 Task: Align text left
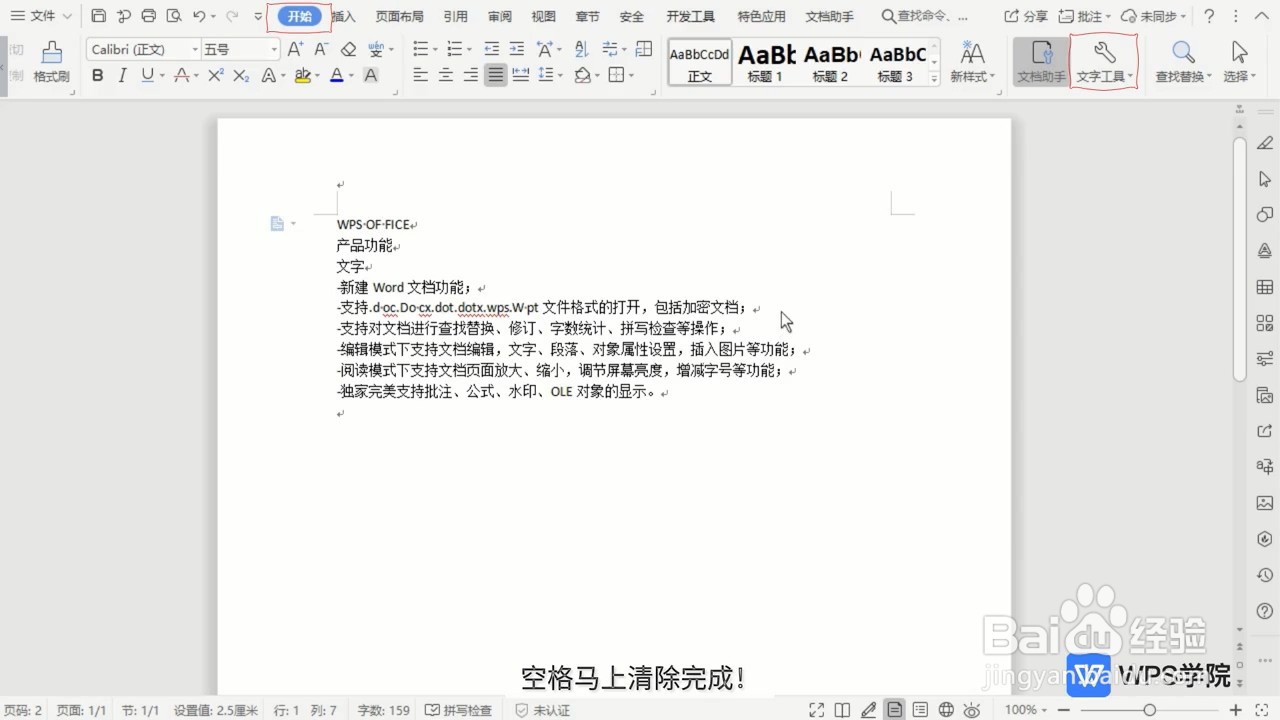pyautogui.click(x=420, y=75)
